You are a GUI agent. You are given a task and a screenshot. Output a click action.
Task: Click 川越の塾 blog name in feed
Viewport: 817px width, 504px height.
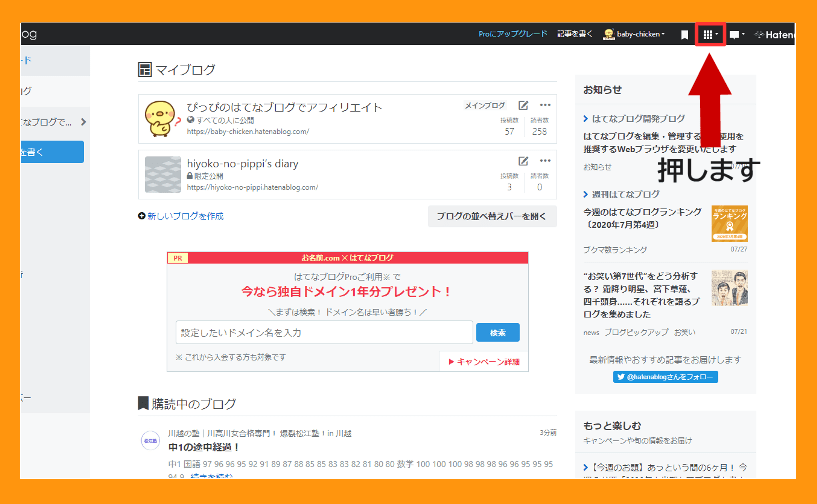259,433
